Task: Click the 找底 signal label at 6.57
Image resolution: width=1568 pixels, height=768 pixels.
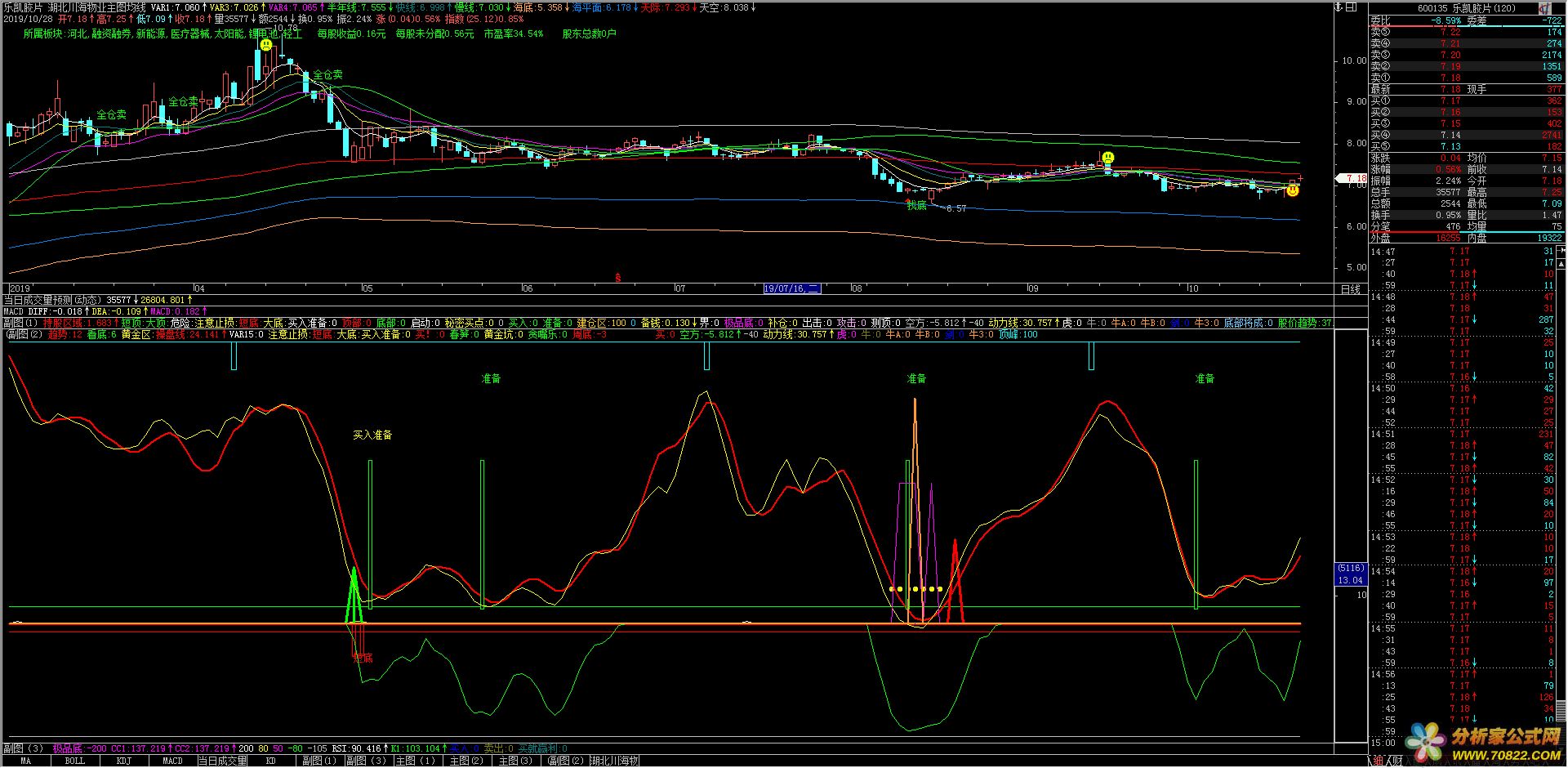Action: tap(917, 206)
